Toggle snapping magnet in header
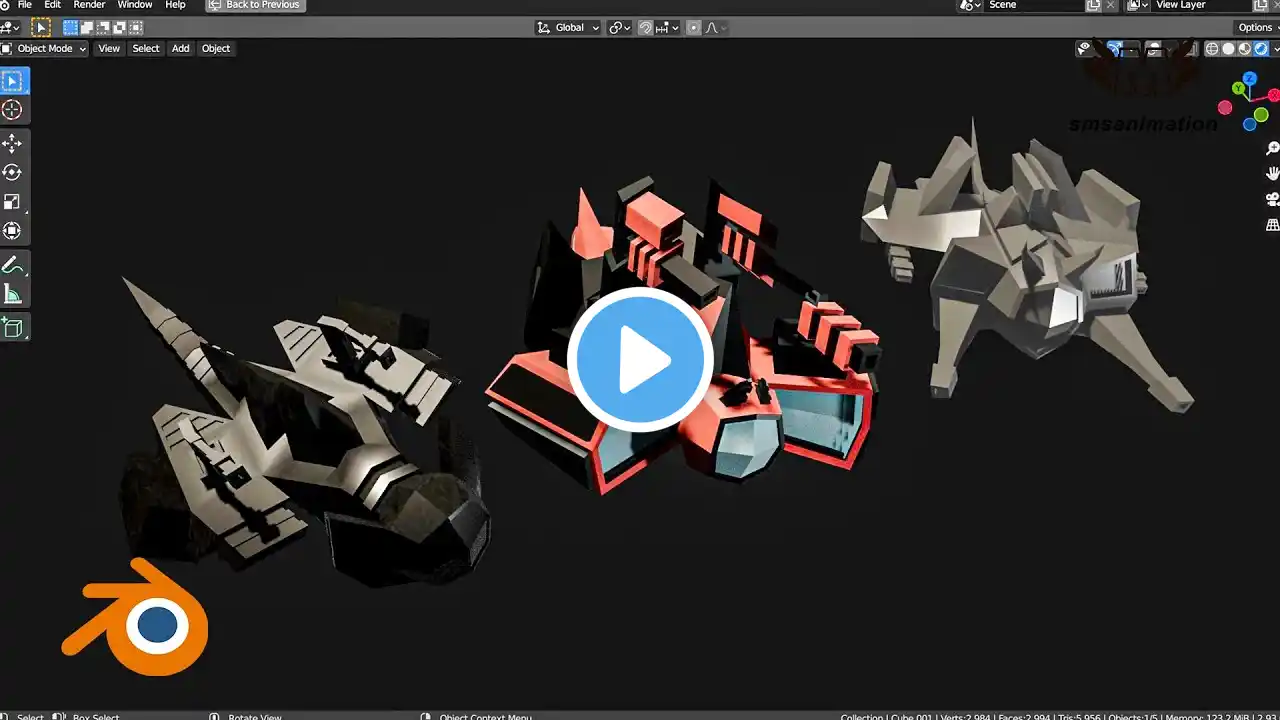The height and width of the screenshot is (720, 1280). point(646,28)
